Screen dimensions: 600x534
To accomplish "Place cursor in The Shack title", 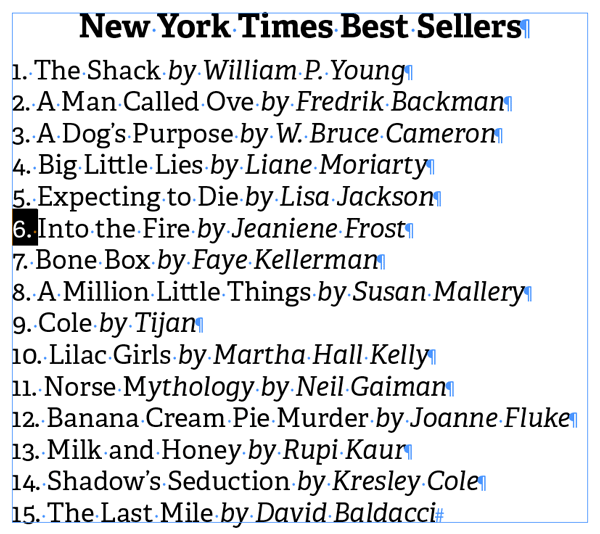I will 98,71.
